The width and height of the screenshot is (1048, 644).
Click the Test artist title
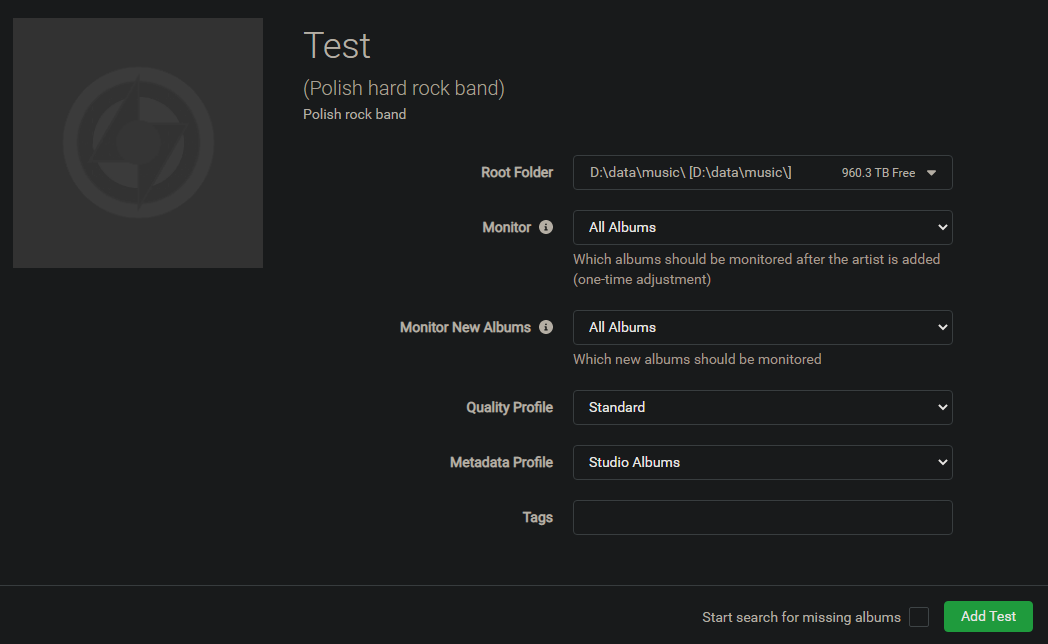pos(337,46)
